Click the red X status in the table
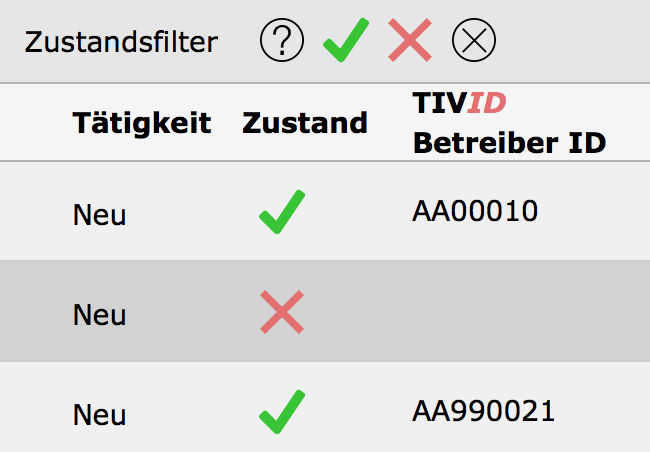Screen dimensions: 650x452 click(282, 312)
